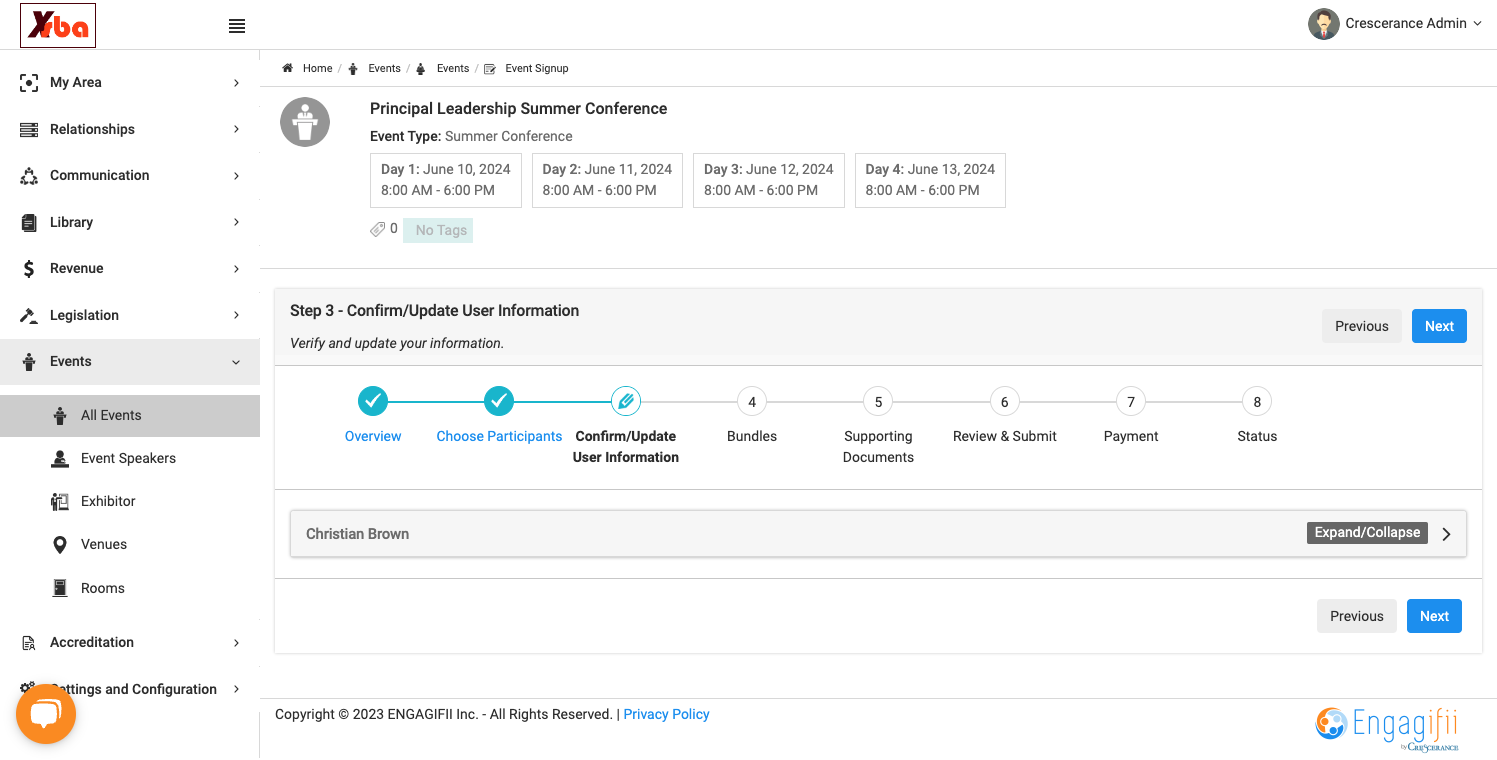The height and width of the screenshot is (760, 1497).
Task: Click the Venues map pin icon
Action: pos(60,544)
